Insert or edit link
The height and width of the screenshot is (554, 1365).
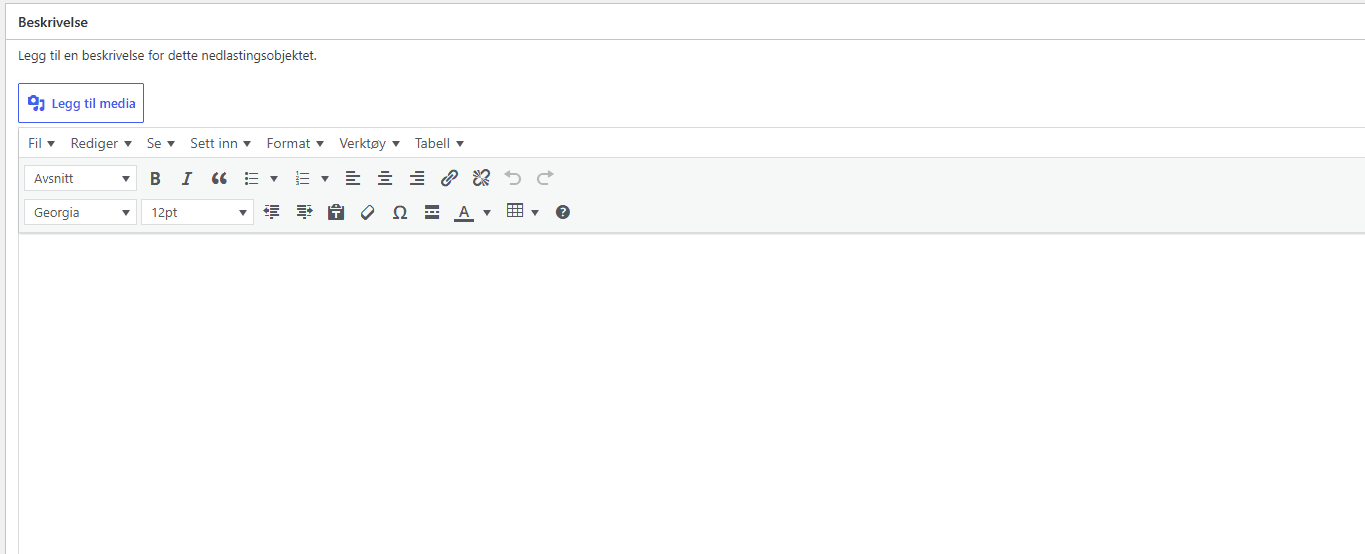449,178
